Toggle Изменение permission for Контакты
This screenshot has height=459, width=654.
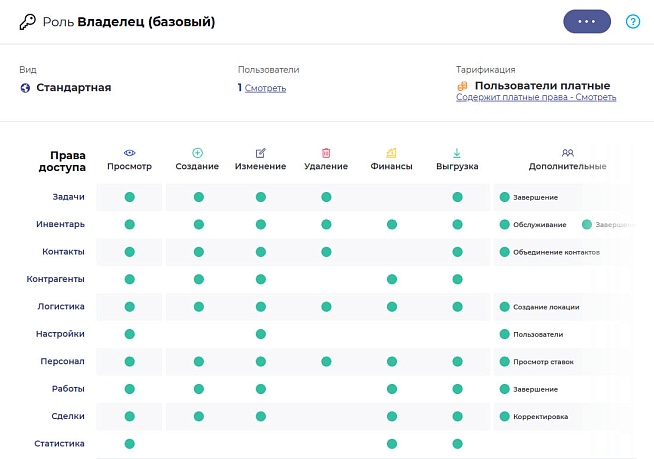tap(261, 252)
